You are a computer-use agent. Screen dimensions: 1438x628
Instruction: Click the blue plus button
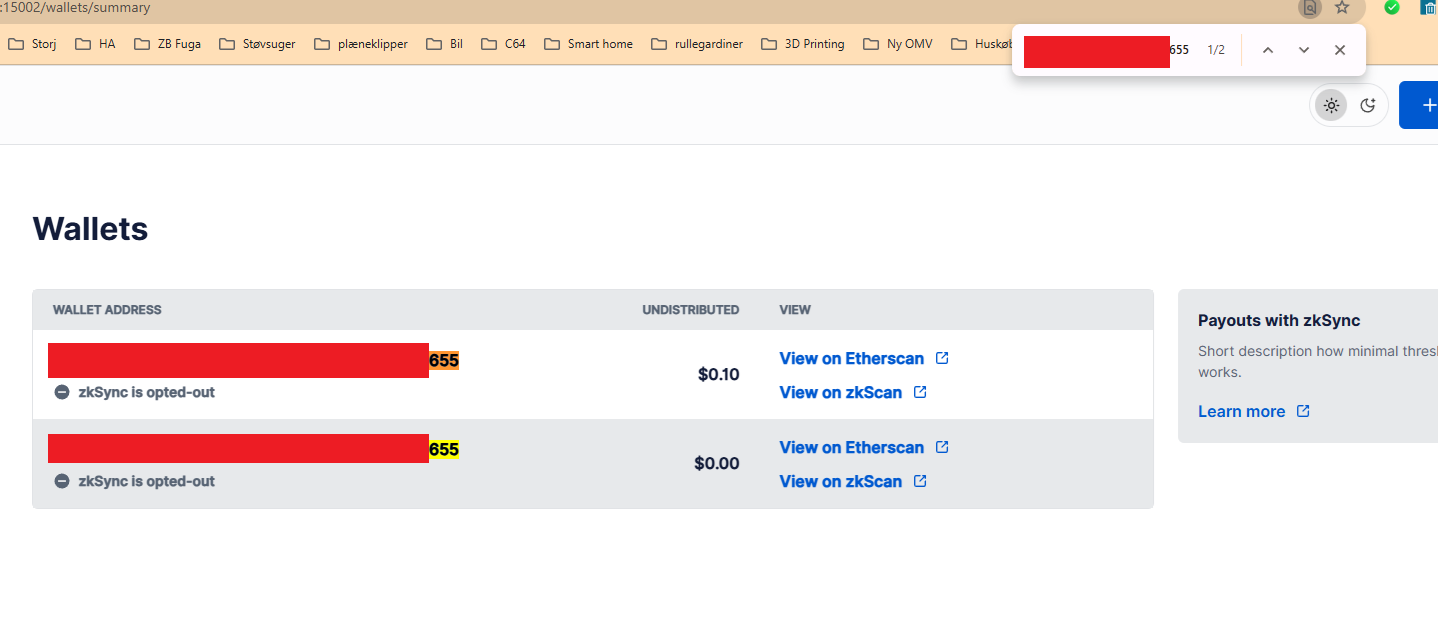(x=1425, y=105)
